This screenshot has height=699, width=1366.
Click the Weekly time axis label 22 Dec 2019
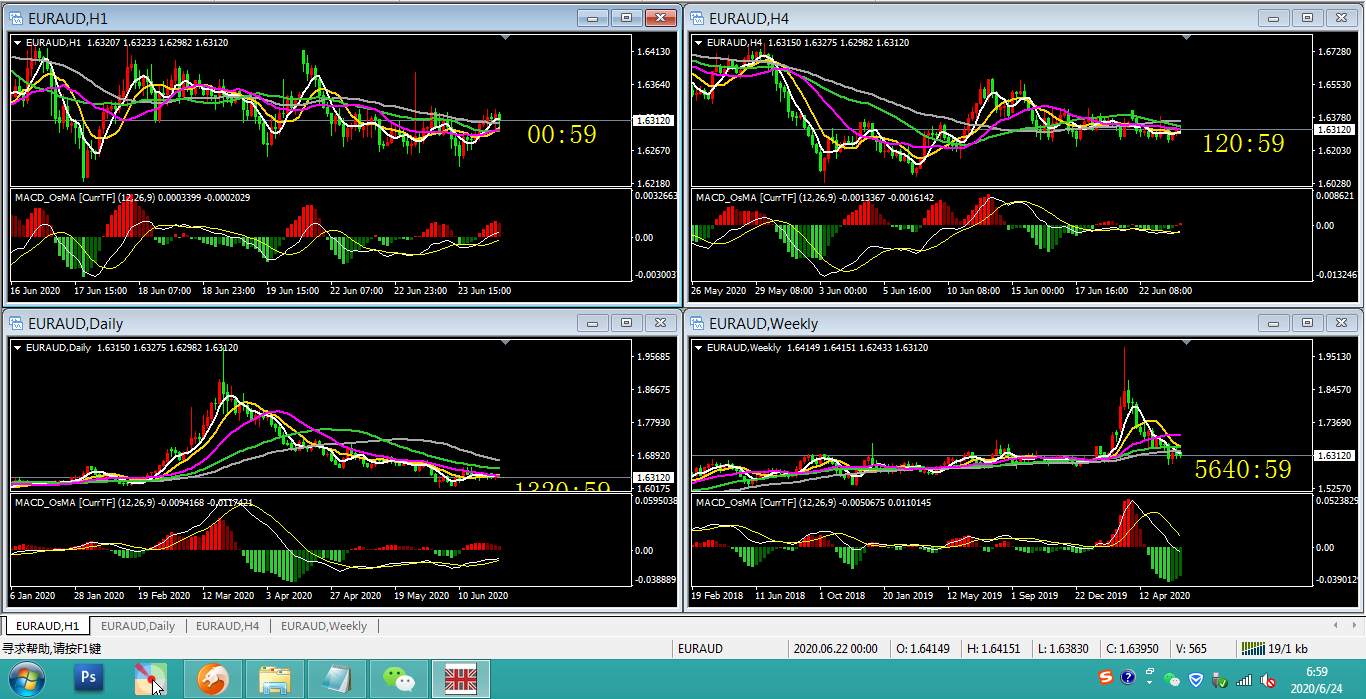point(1102,596)
